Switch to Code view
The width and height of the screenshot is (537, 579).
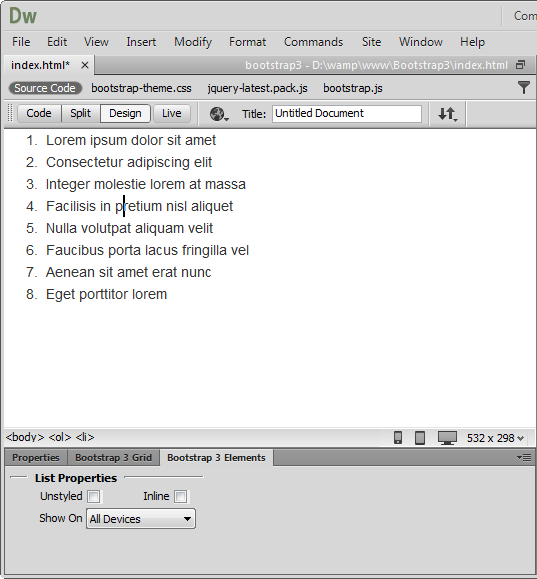click(39, 113)
